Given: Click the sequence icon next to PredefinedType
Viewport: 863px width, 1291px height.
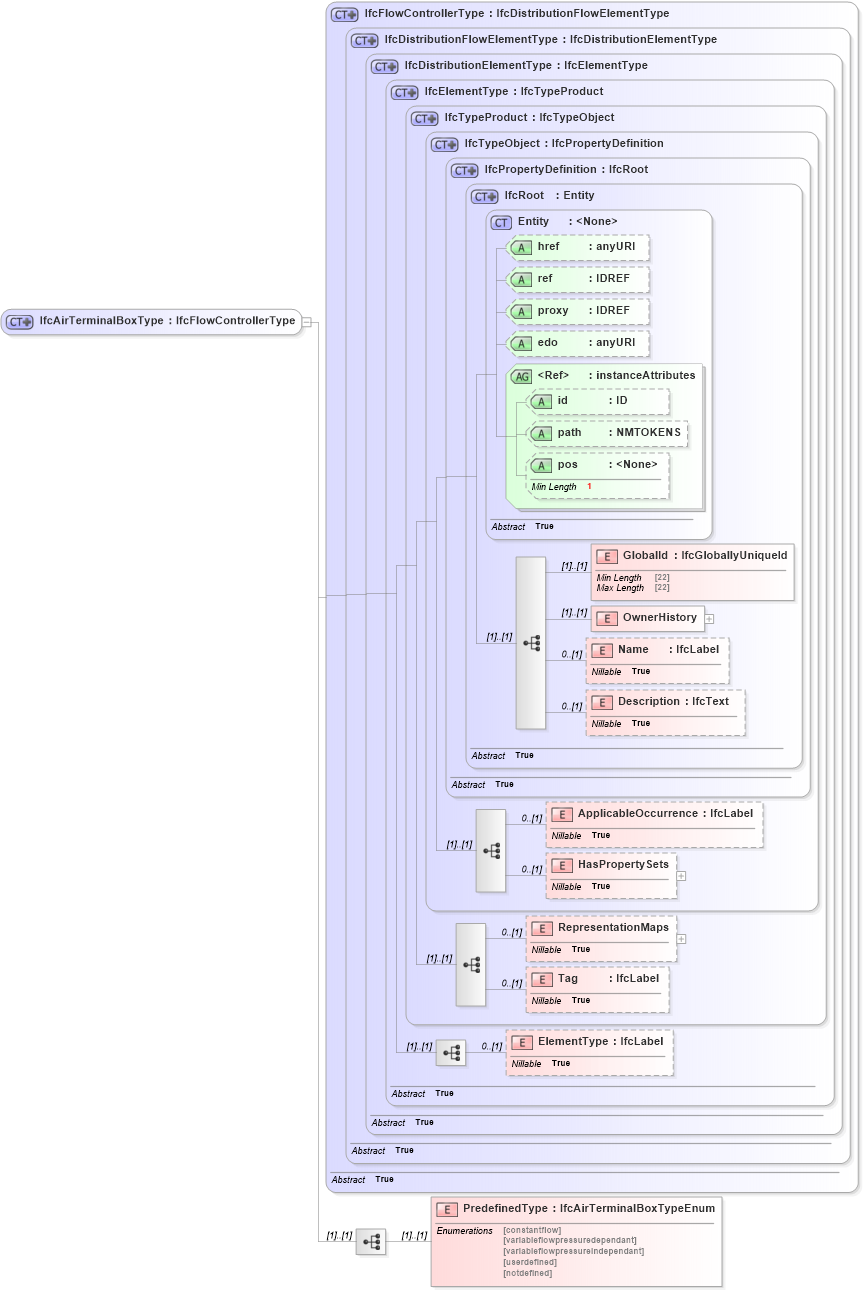Looking at the screenshot, I should tap(370, 1240).
